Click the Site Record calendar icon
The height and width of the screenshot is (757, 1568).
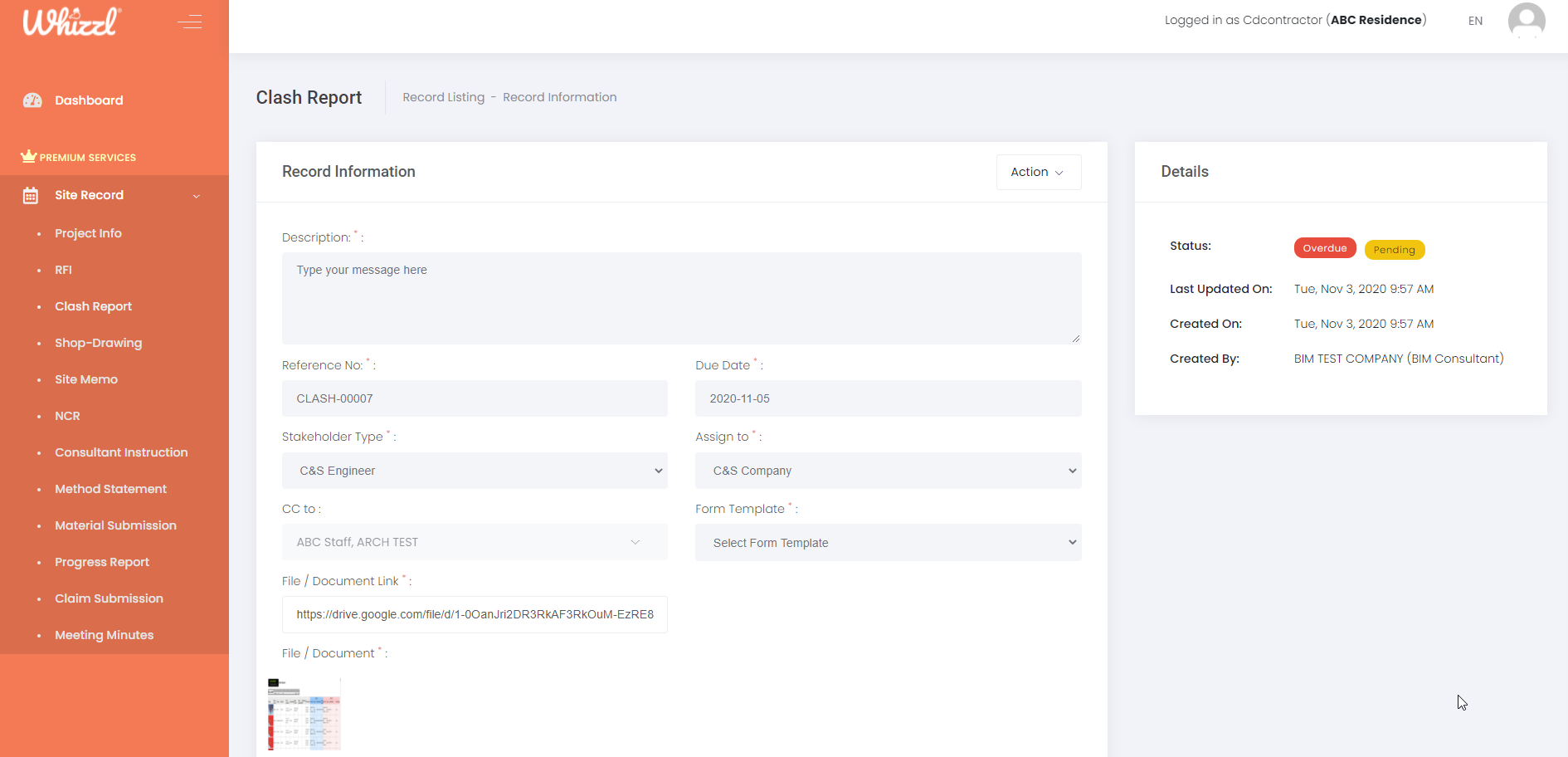(31, 196)
